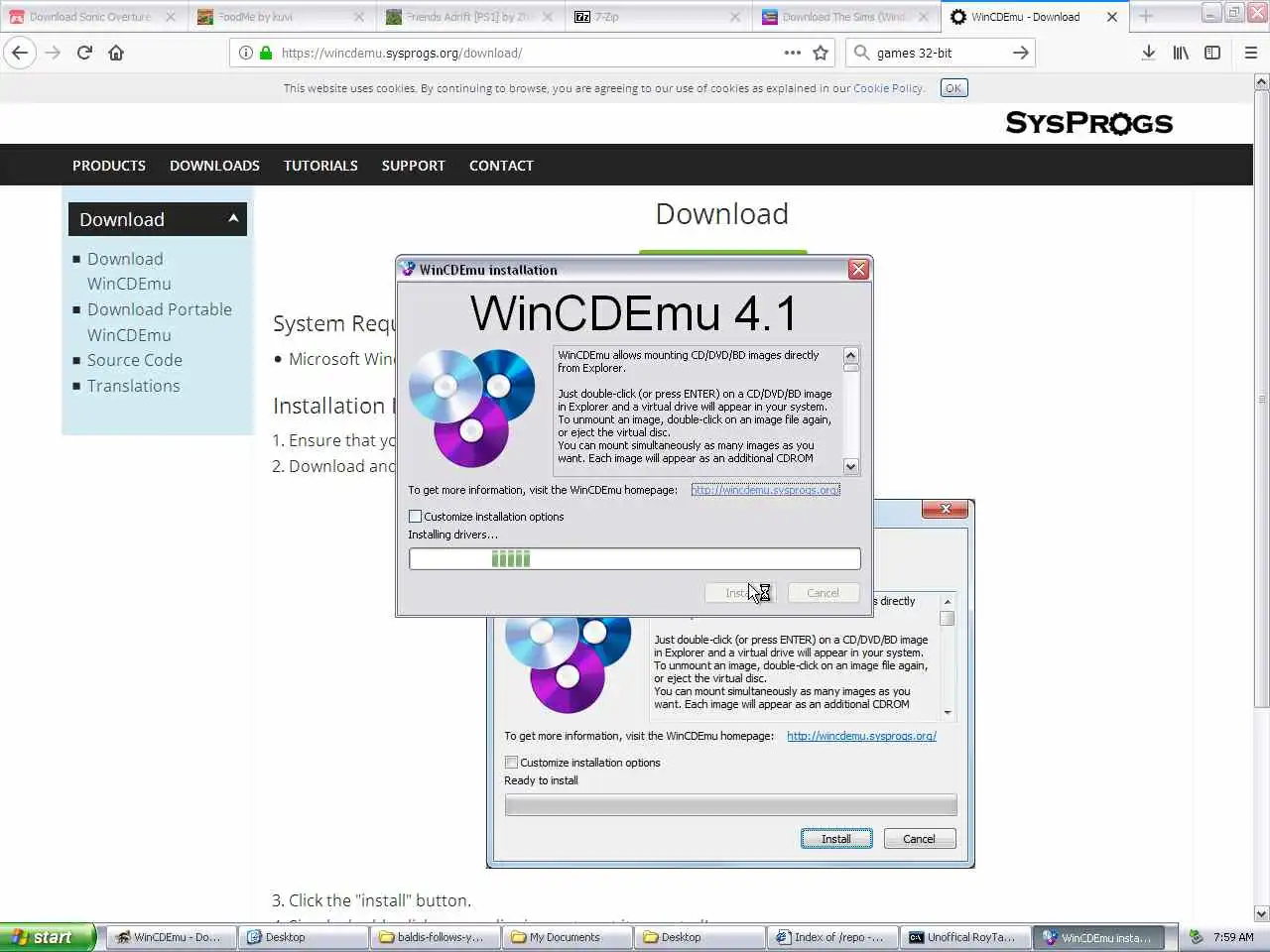
Task: Open the Firefox hamburger menu
Action: (x=1250, y=53)
